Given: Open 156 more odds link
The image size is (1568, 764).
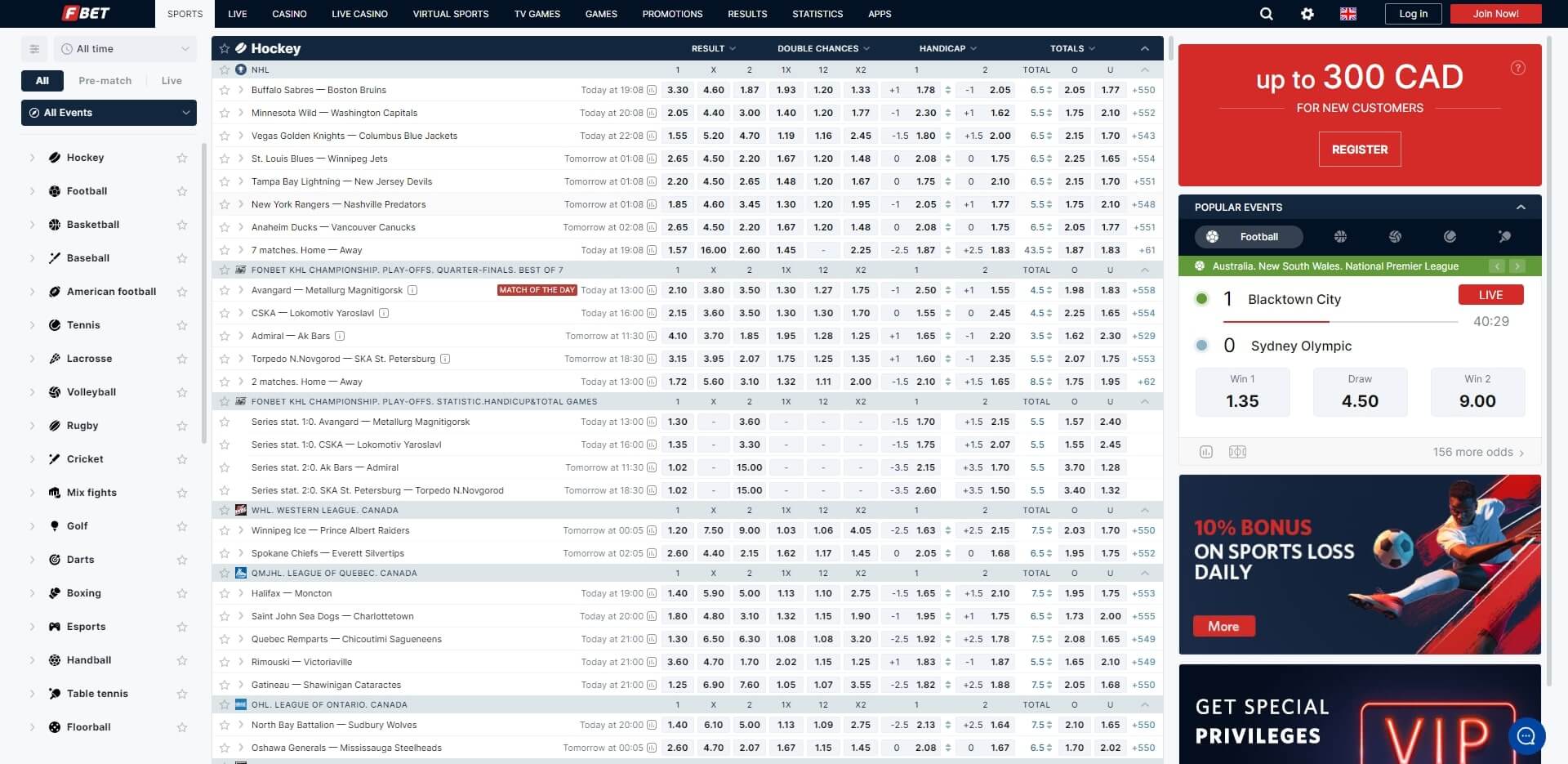Looking at the screenshot, I should click(x=1478, y=452).
